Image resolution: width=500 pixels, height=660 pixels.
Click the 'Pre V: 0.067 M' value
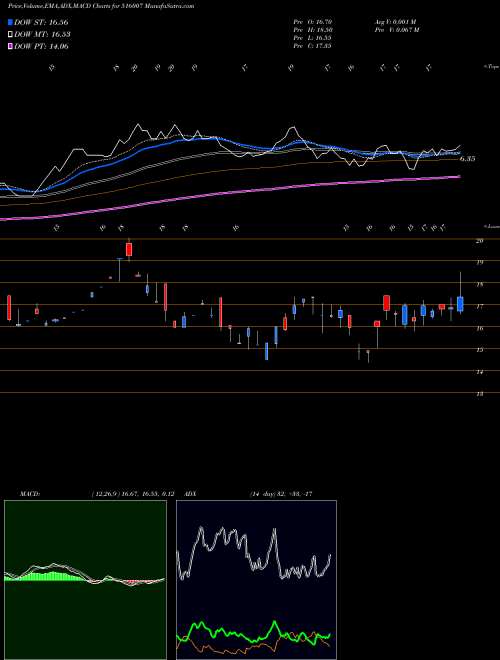[x=396, y=30]
